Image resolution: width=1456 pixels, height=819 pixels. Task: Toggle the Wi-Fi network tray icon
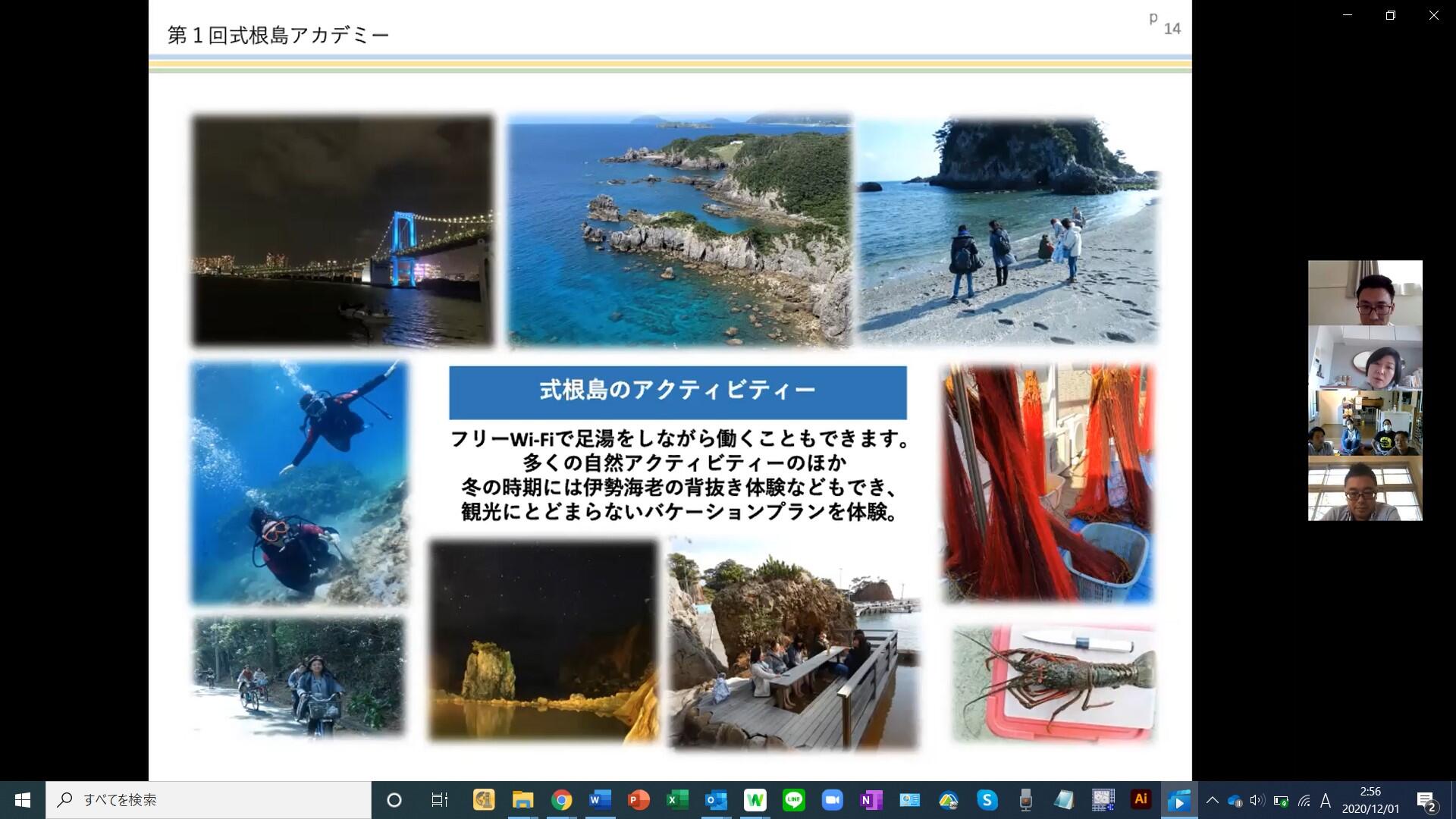coord(1304,800)
